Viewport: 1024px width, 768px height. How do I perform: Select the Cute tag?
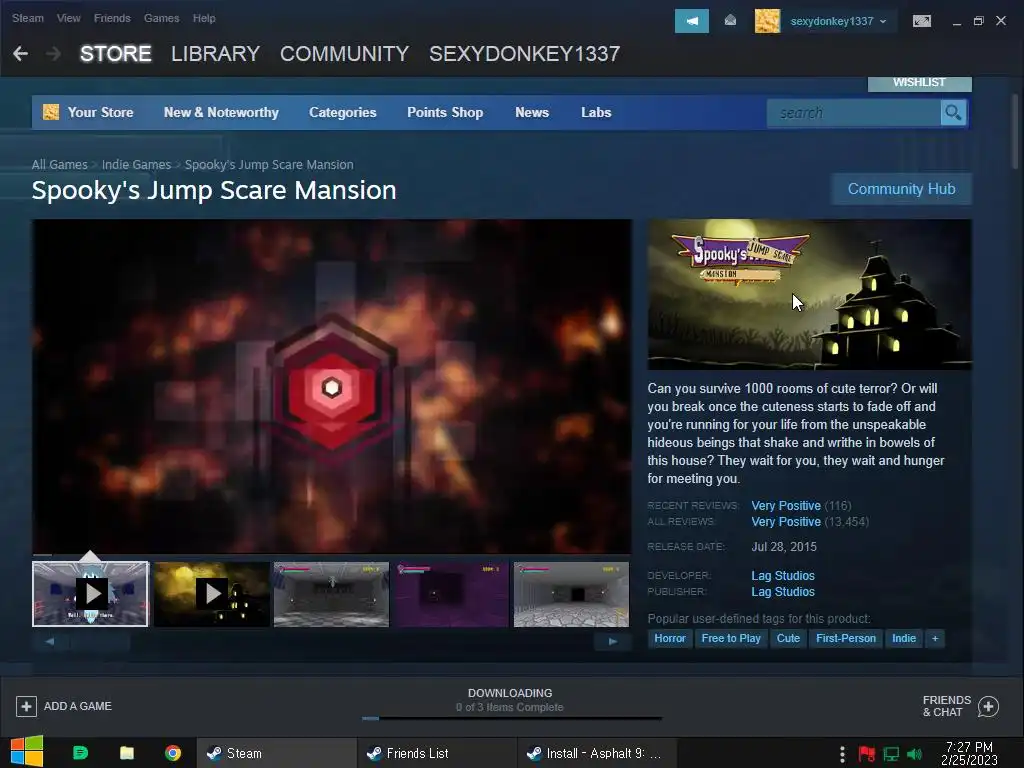click(x=788, y=638)
